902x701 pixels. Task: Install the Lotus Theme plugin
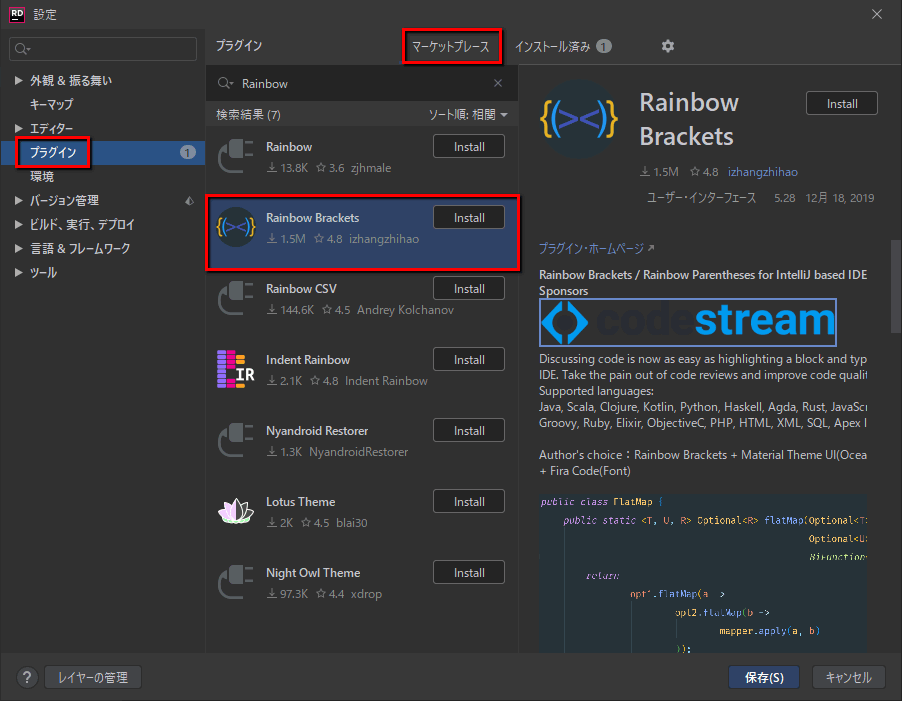click(x=469, y=501)
